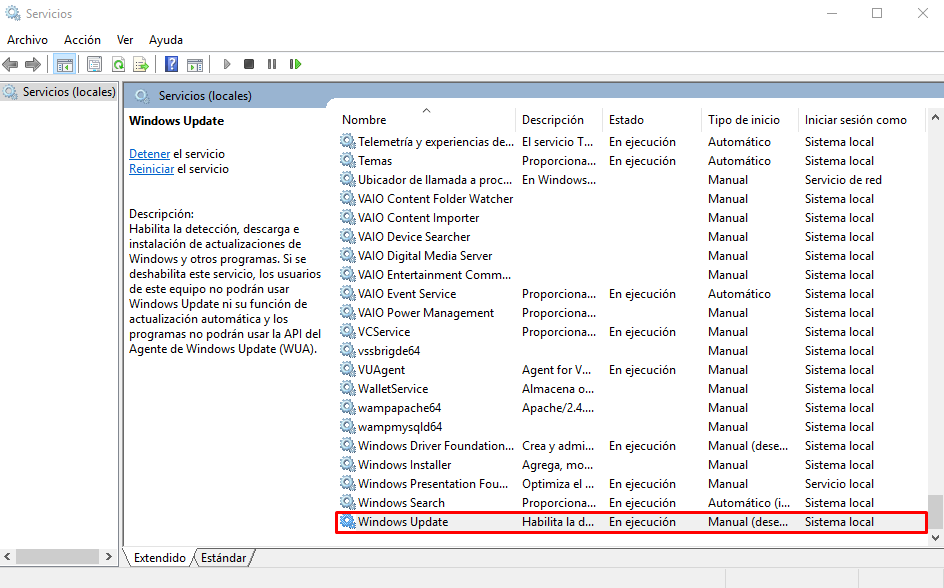Click gear icon beside VCService

(347, 331)
